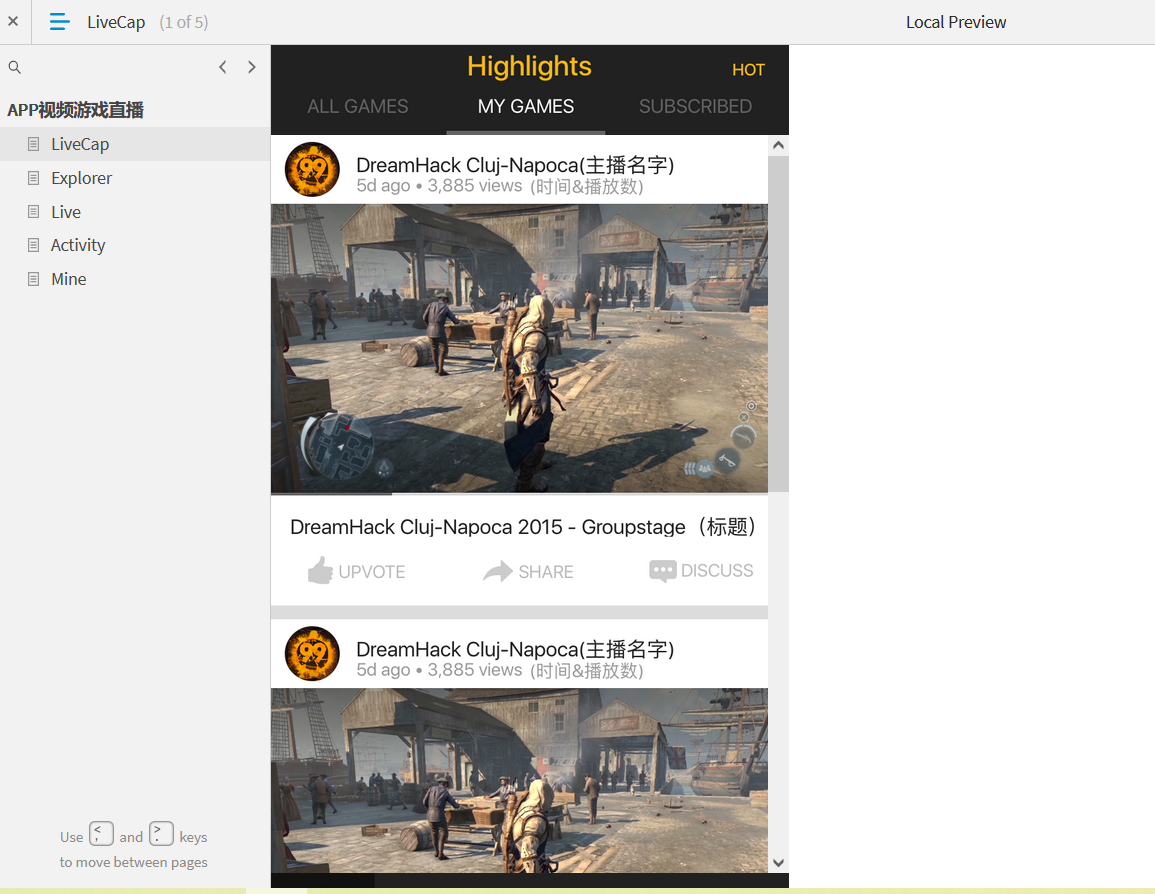This screenshot has width=1155, height=894.
Task: Upvote the first post with thumbs-up icon
Action: pos(320,571)
